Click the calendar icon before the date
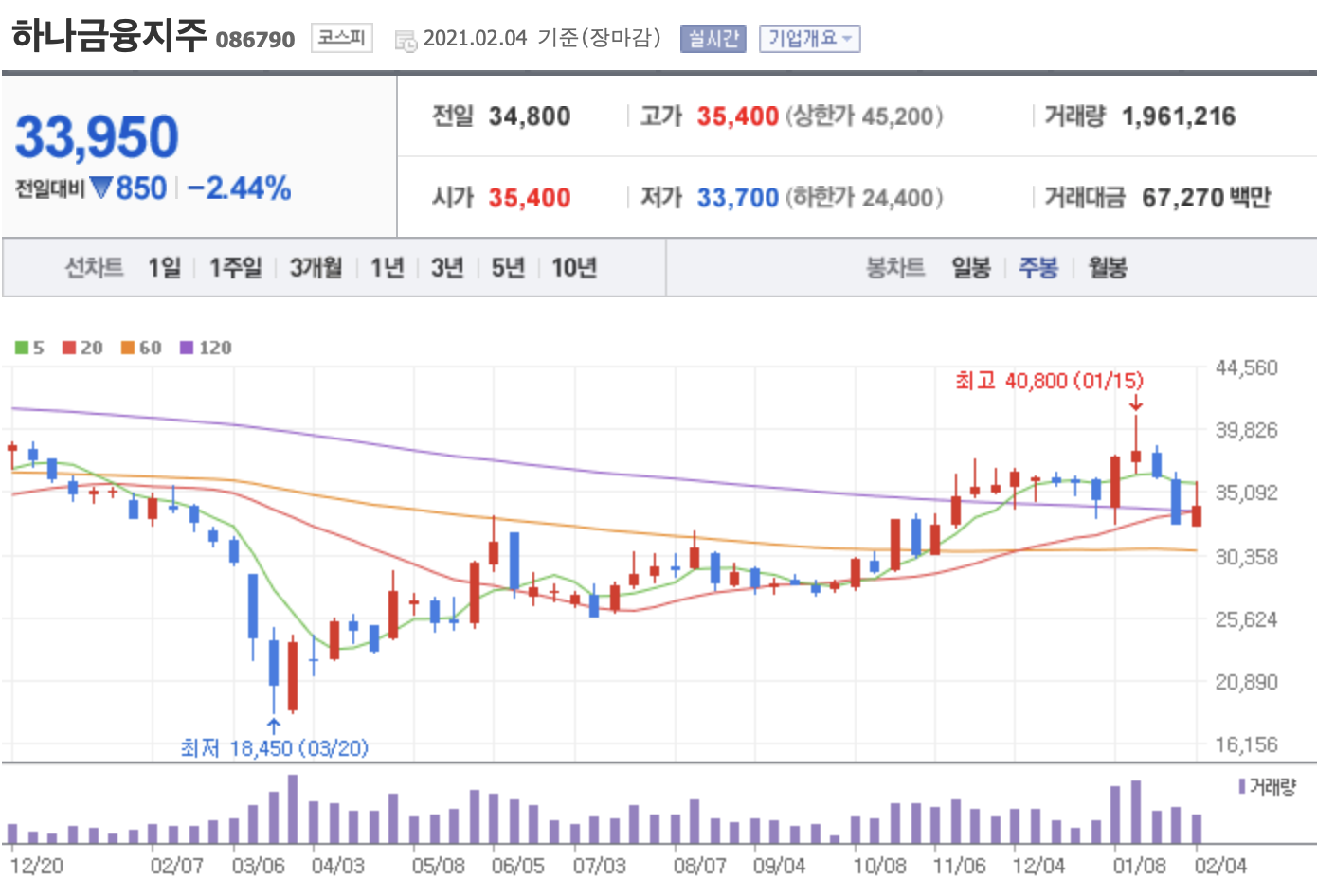 click(x=406, y=41)
